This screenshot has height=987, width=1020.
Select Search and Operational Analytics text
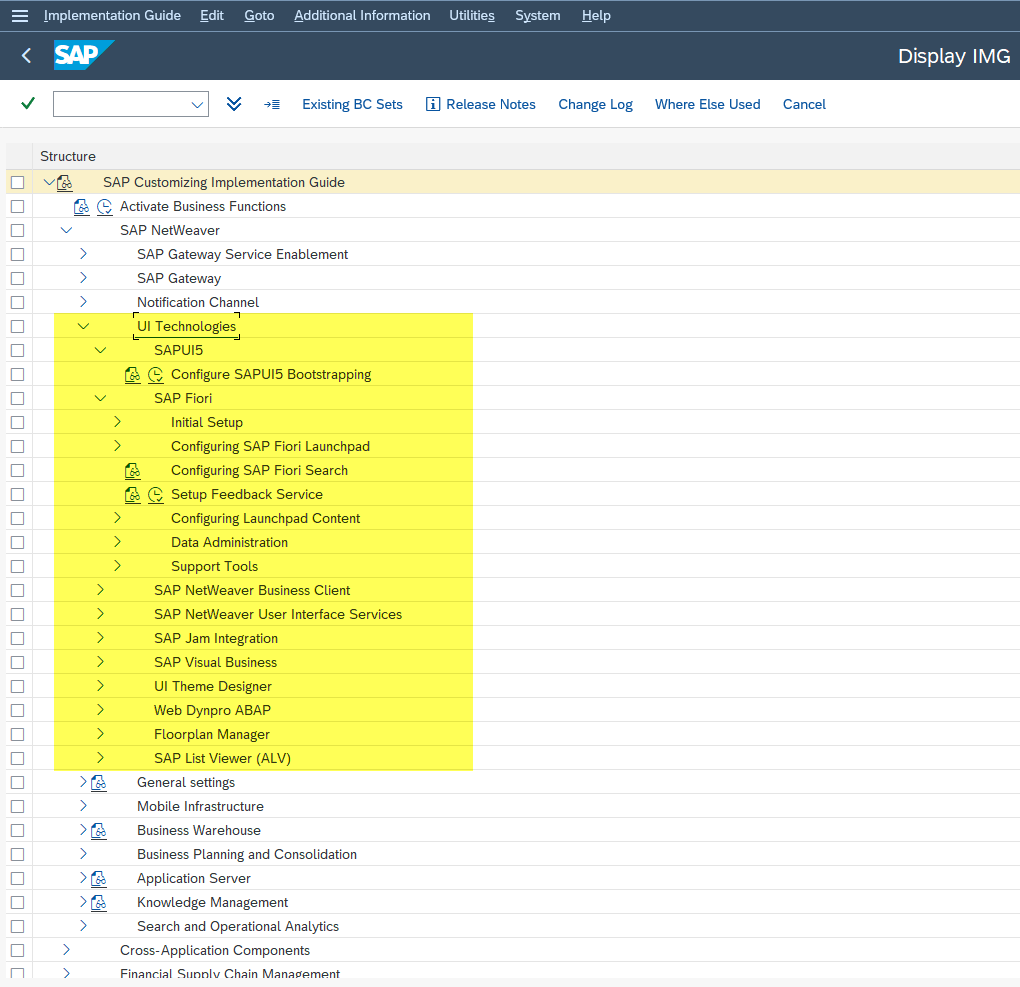click(x=238, y=926)
